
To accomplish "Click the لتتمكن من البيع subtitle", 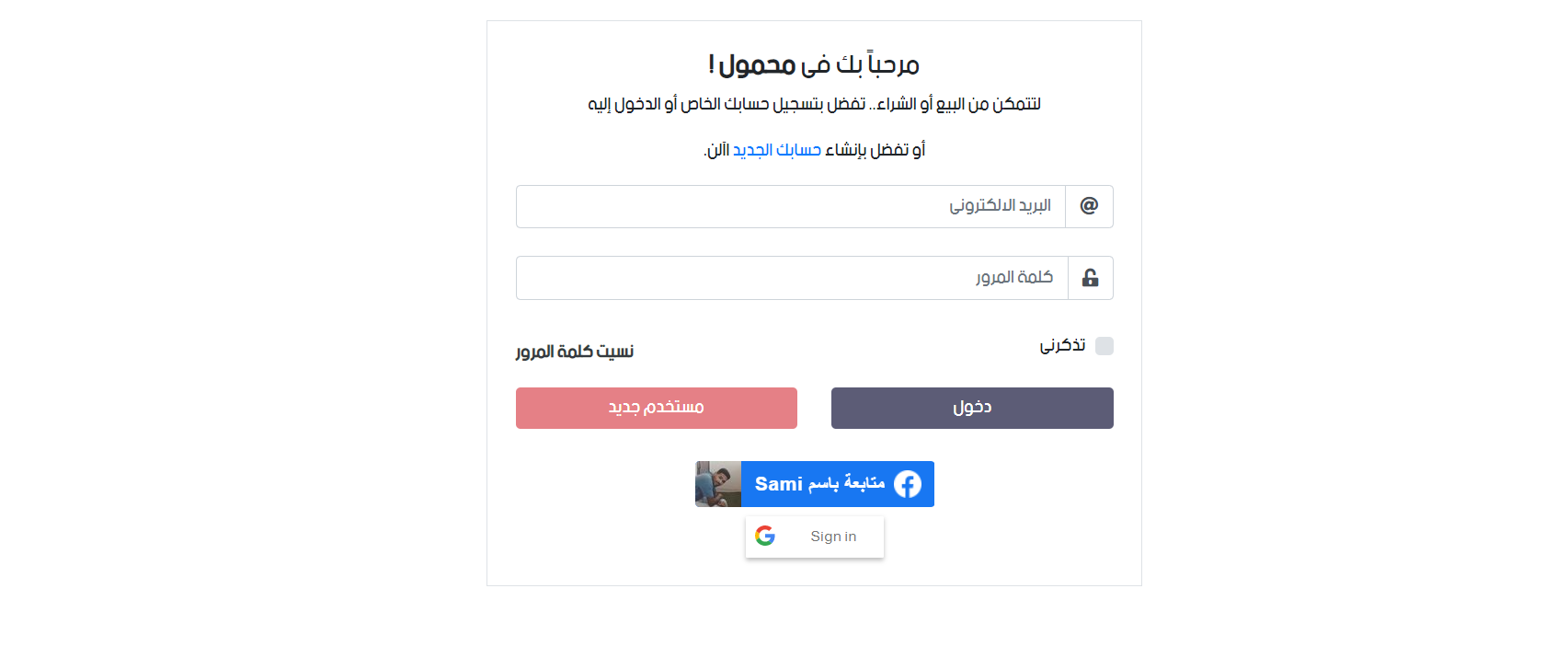I will (x=814, y=104).
